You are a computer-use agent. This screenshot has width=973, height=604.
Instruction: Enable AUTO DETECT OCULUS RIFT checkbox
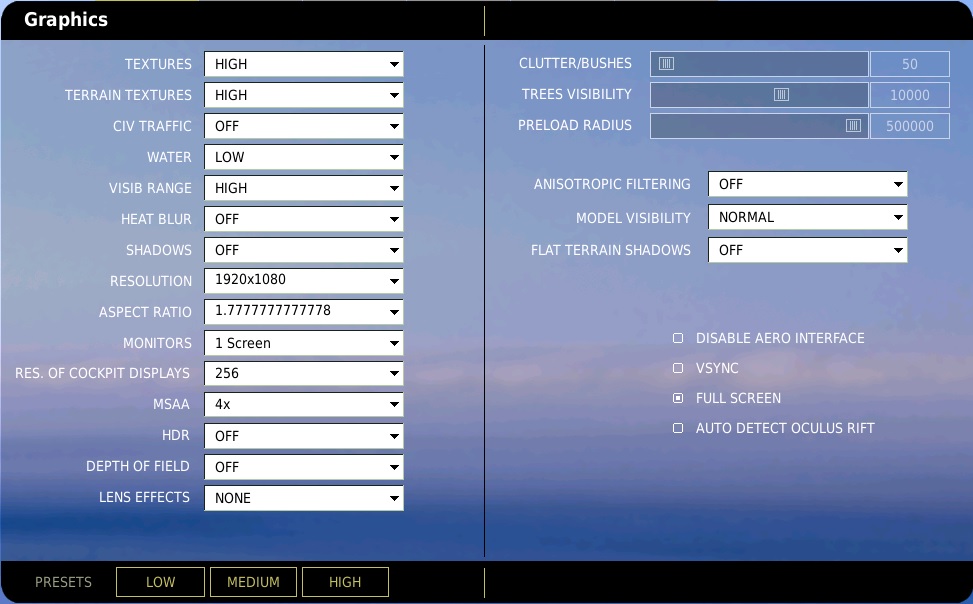[678, 428]
